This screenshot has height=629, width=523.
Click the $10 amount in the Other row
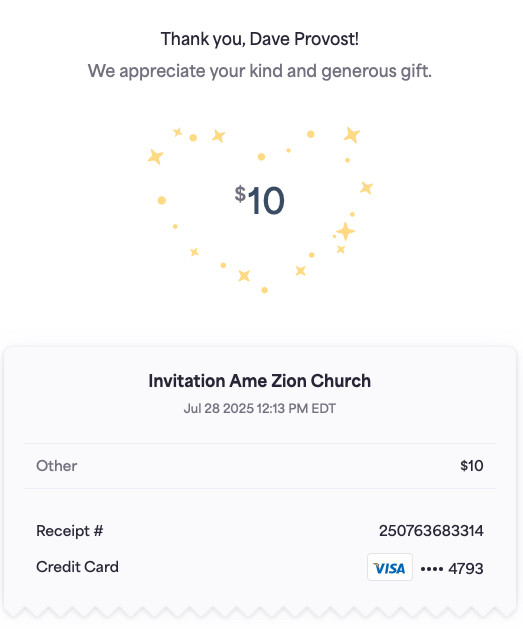point(472,466)
